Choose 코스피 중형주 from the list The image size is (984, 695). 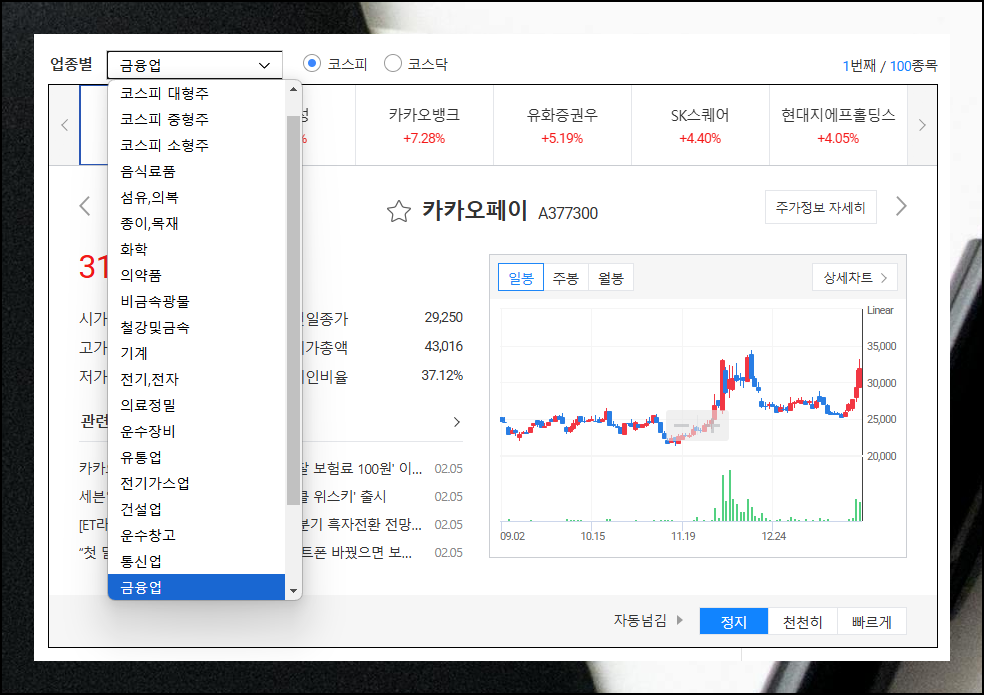196,119
